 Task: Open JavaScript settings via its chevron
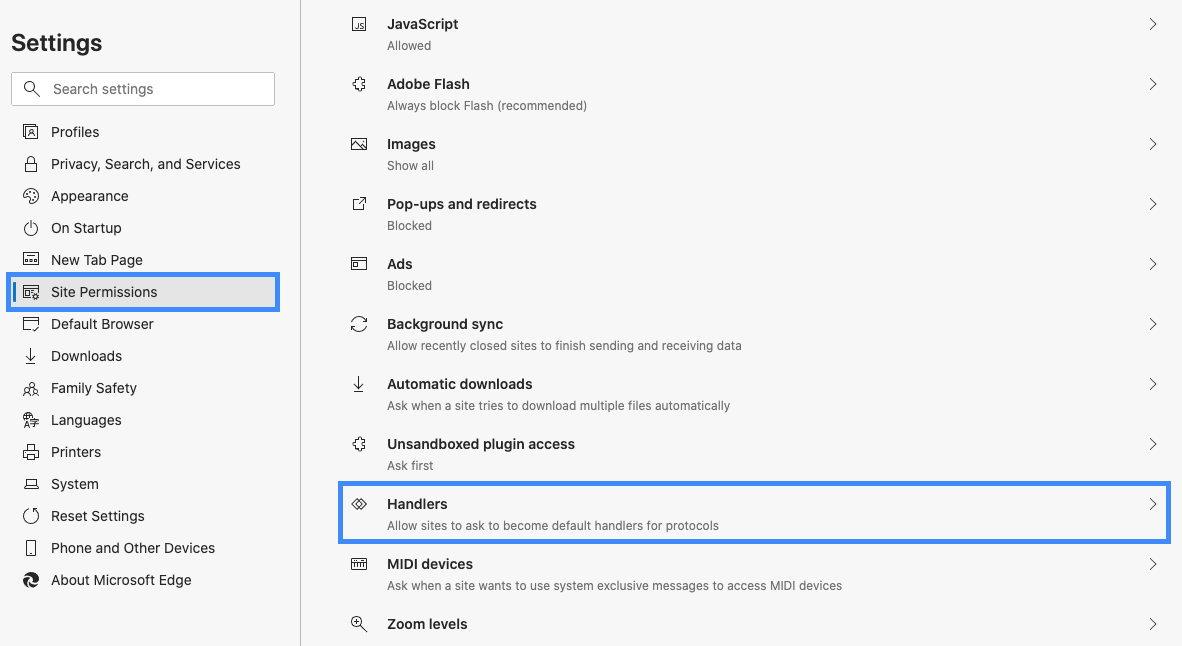1152,23
